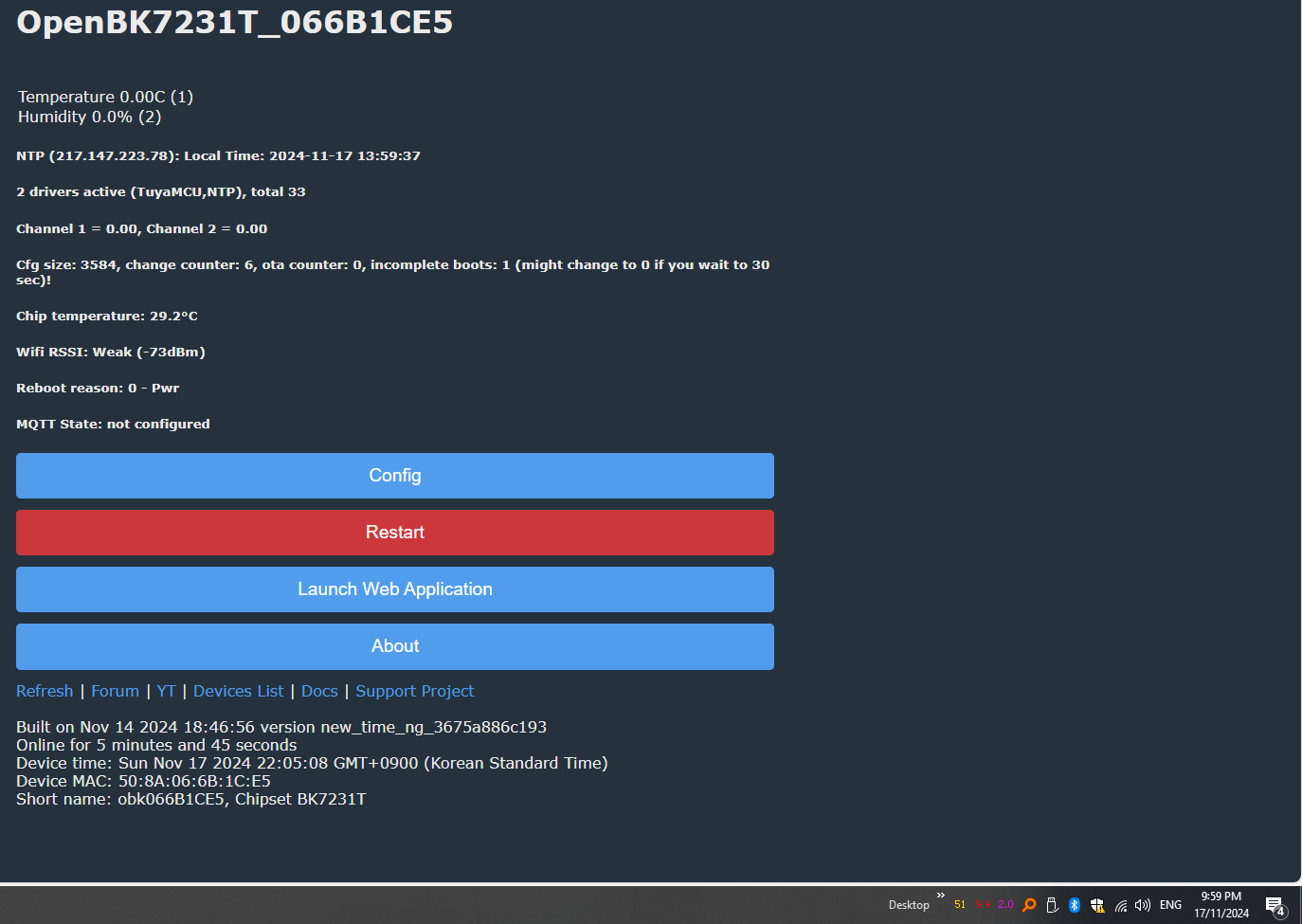Open the Forum link
This screenshot has height=924, width=1302.
tap(115, 691)
